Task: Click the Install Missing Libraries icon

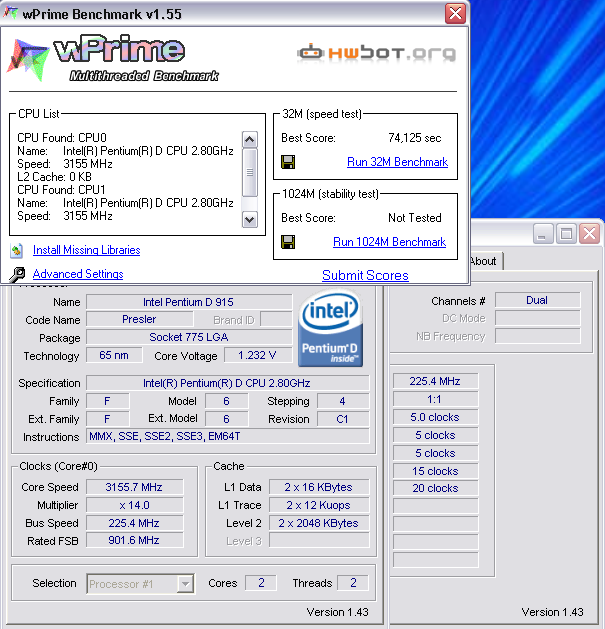Action: click(x=16, y=250)
